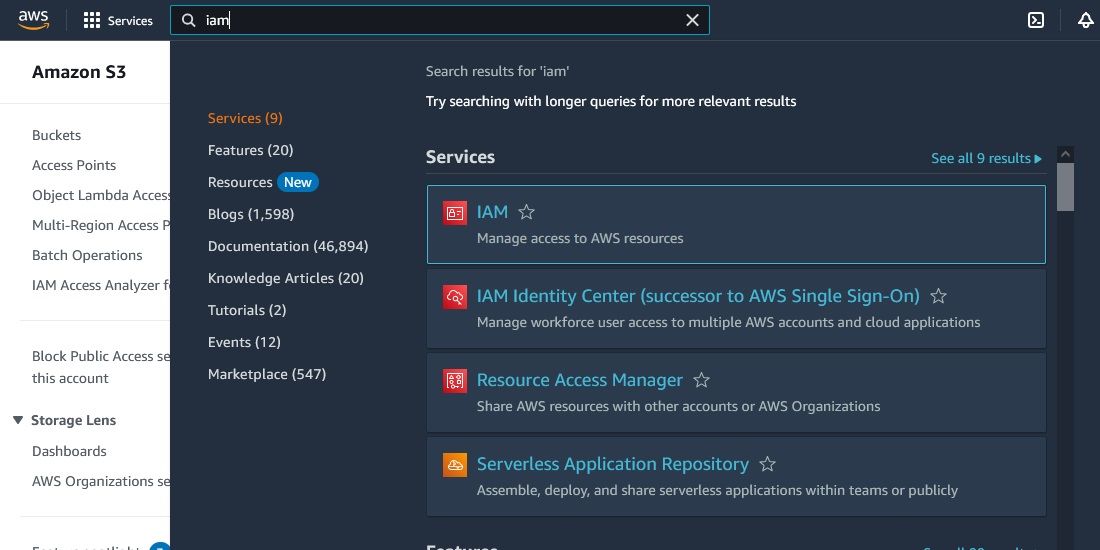Expand See all 9 results

tap(986, 158)
